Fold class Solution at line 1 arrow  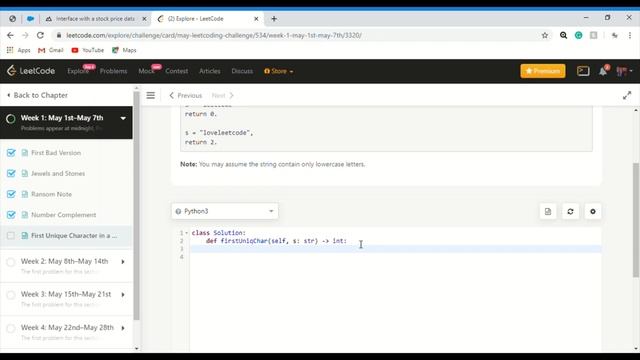(x=187, y=233)
